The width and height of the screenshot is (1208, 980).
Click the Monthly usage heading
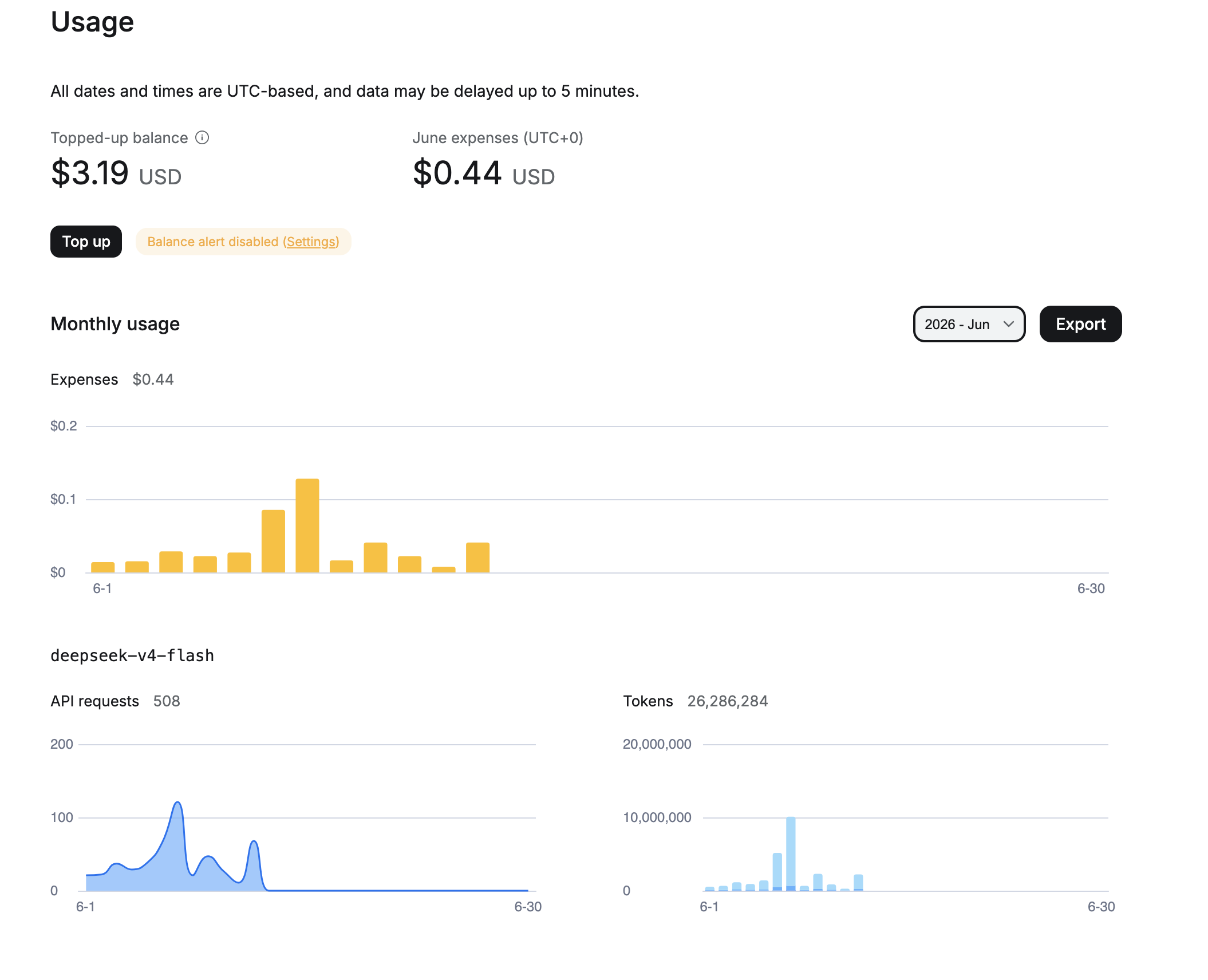point(115,324)
